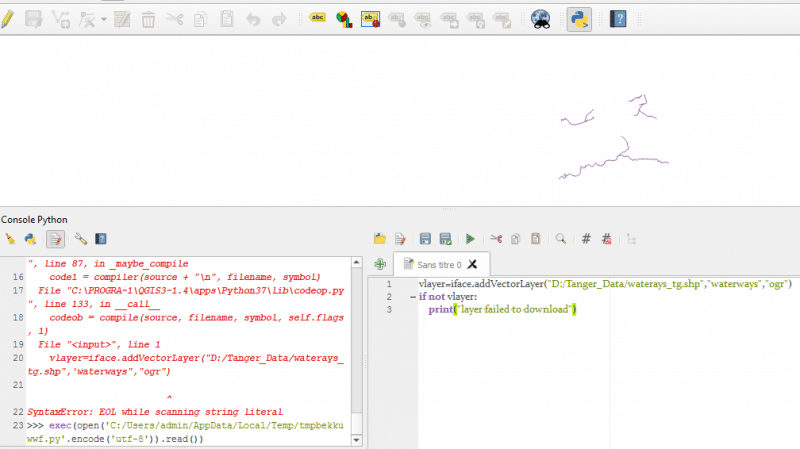800x449 pixels.
Task: Clear the Python console with broom icon
Action: pyautogui.click(x=11, y=239)
